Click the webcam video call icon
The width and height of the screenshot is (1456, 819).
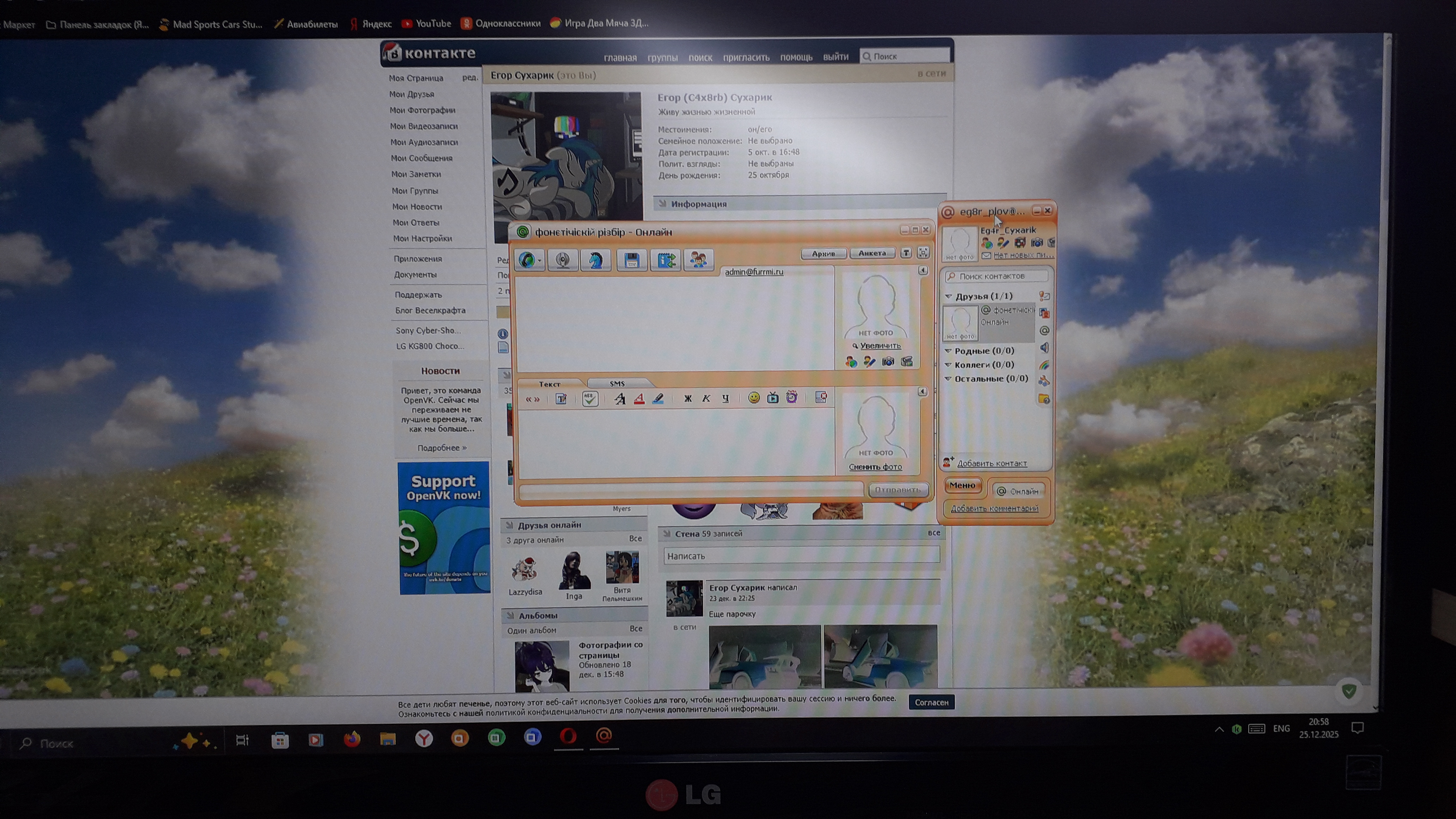coord(562,260)
